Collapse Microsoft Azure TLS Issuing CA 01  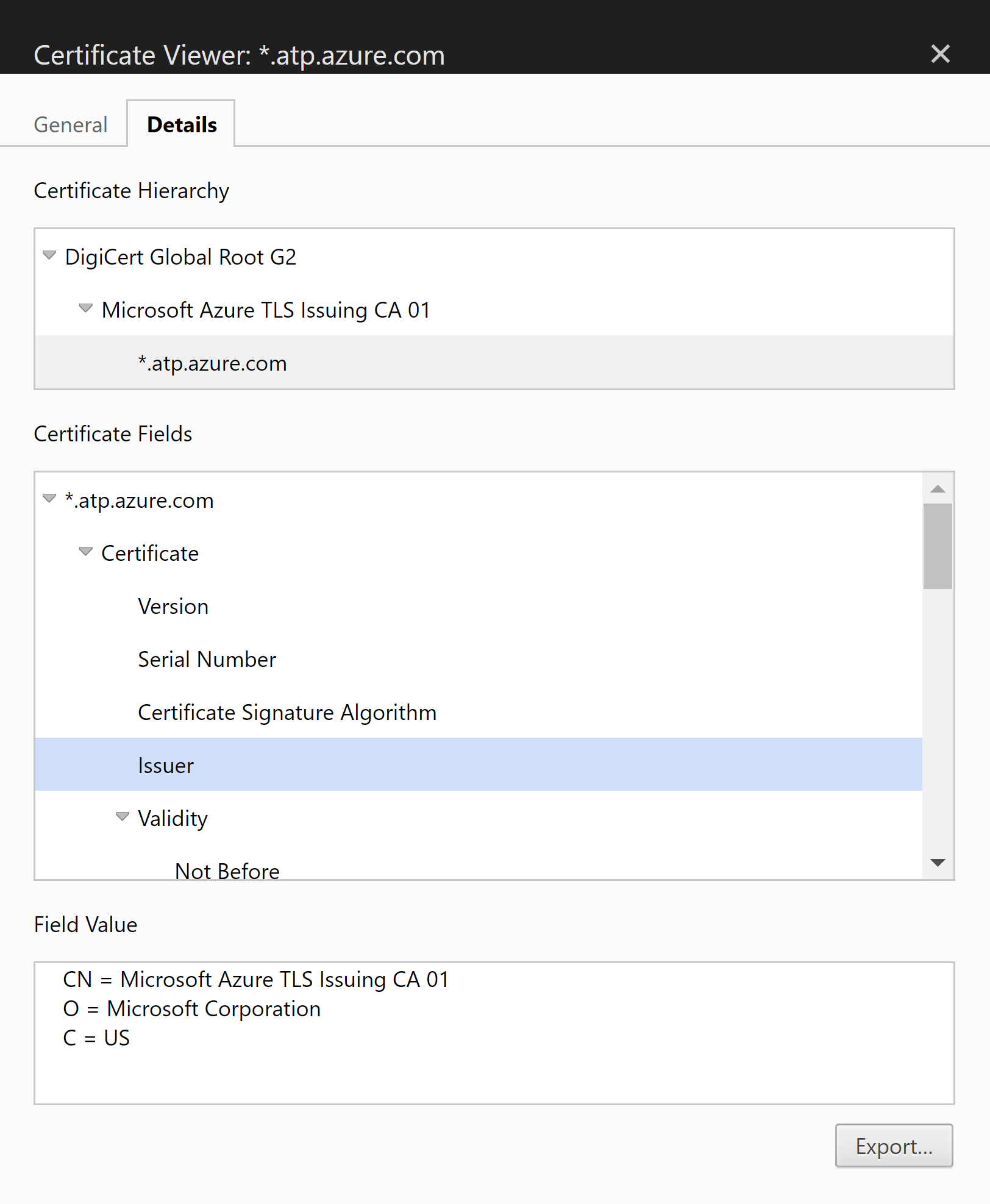click(x=86, y=308)
